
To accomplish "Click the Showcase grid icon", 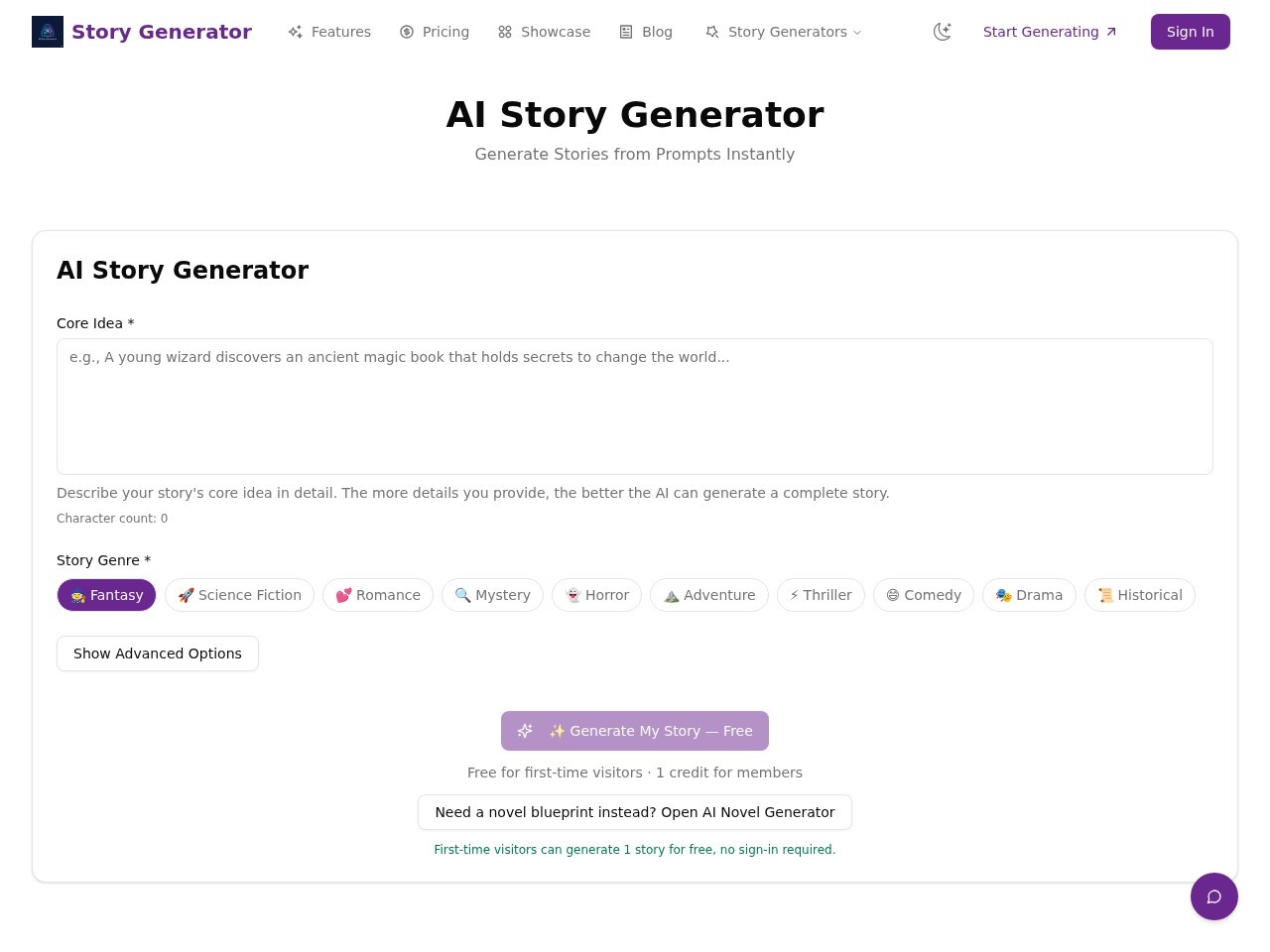I will click(505, 32).
